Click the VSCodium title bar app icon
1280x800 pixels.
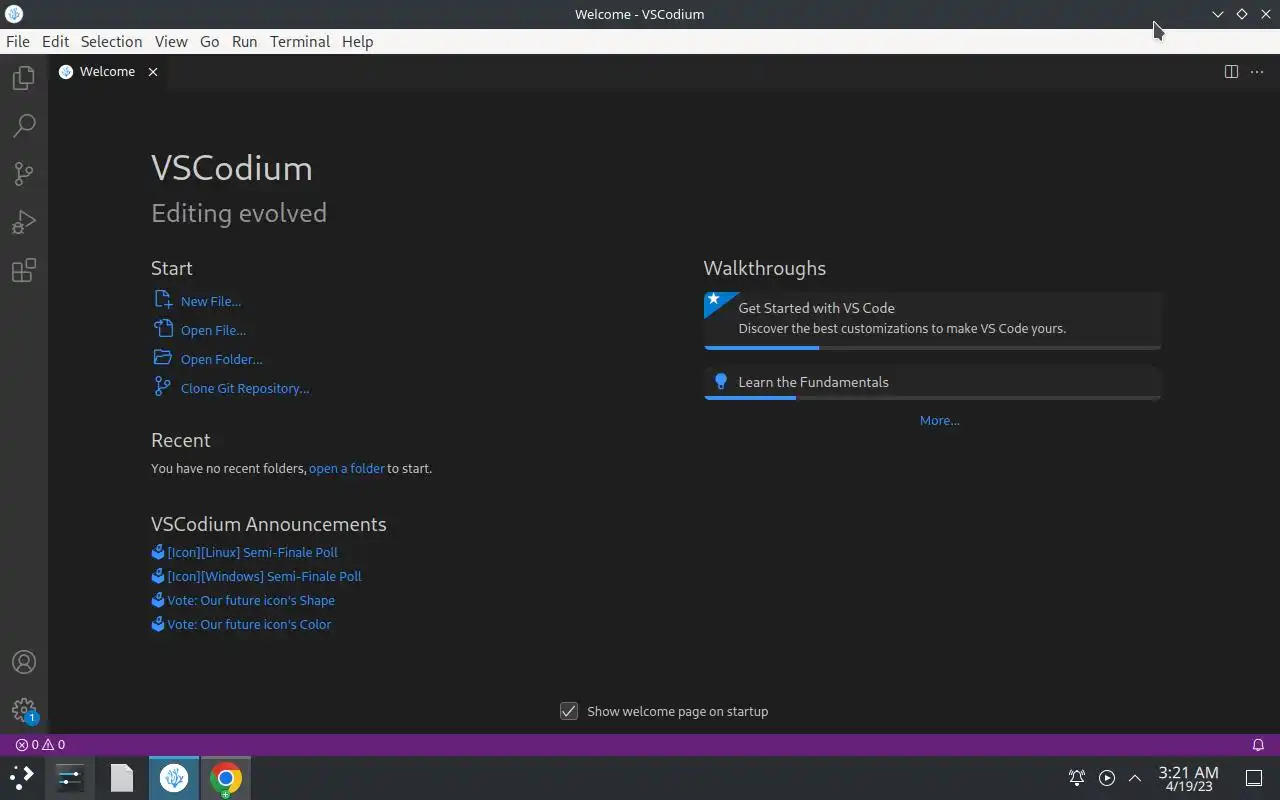[x=14, y=14]
